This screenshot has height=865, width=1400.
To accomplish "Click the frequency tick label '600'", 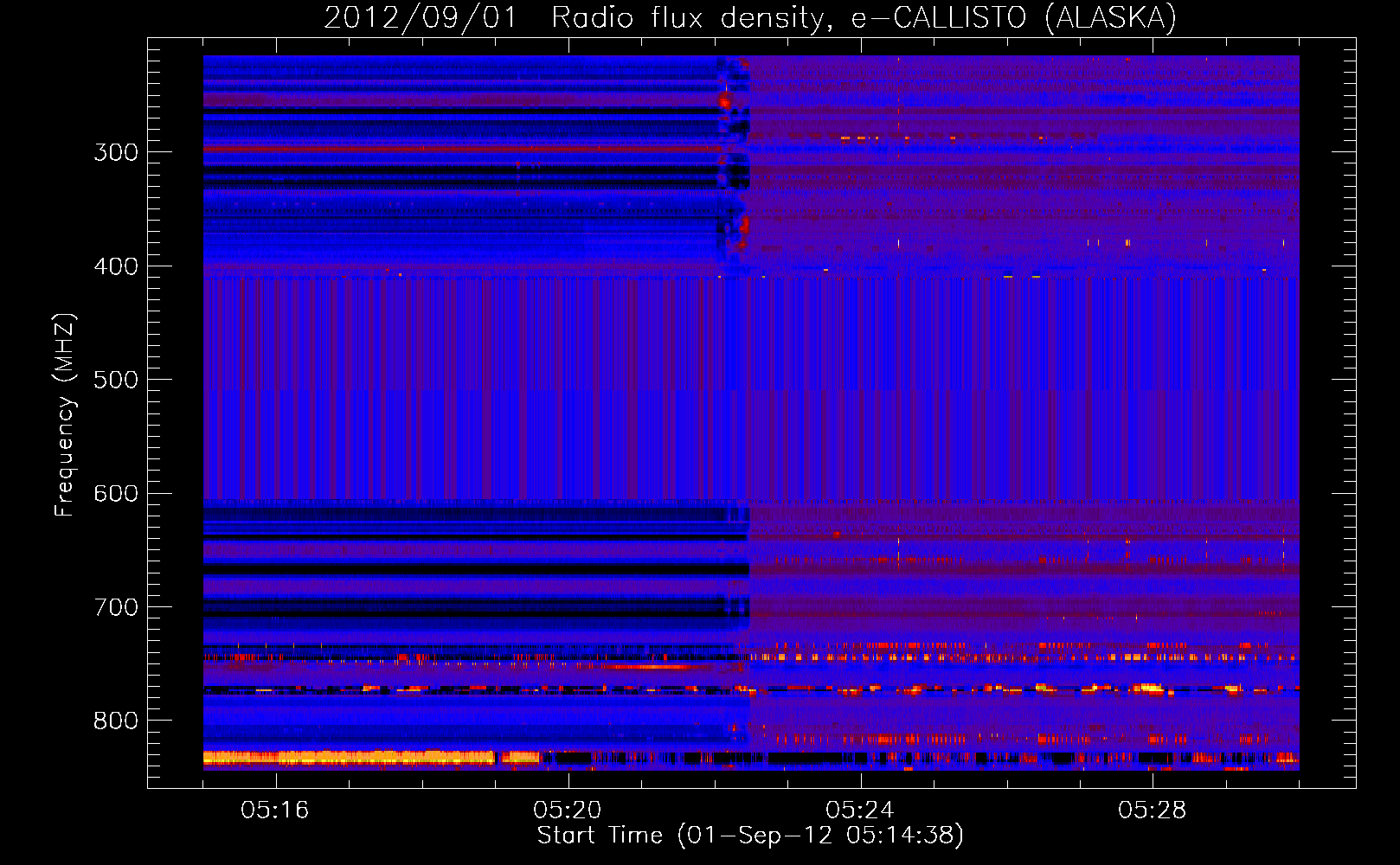I will click(x=116, y=494).
